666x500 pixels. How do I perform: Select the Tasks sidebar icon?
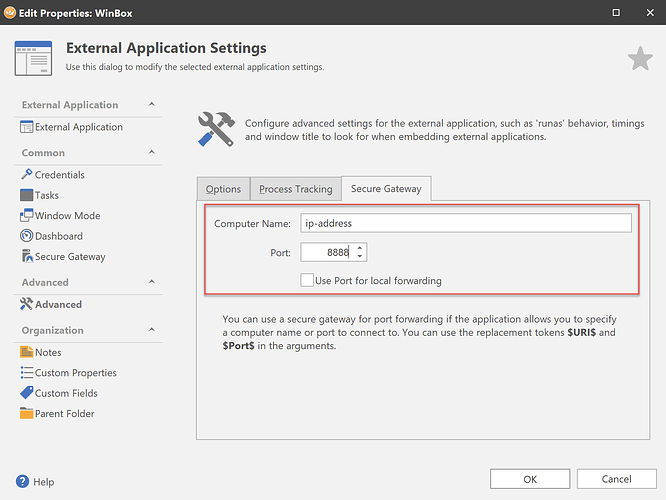click(26, 195)
